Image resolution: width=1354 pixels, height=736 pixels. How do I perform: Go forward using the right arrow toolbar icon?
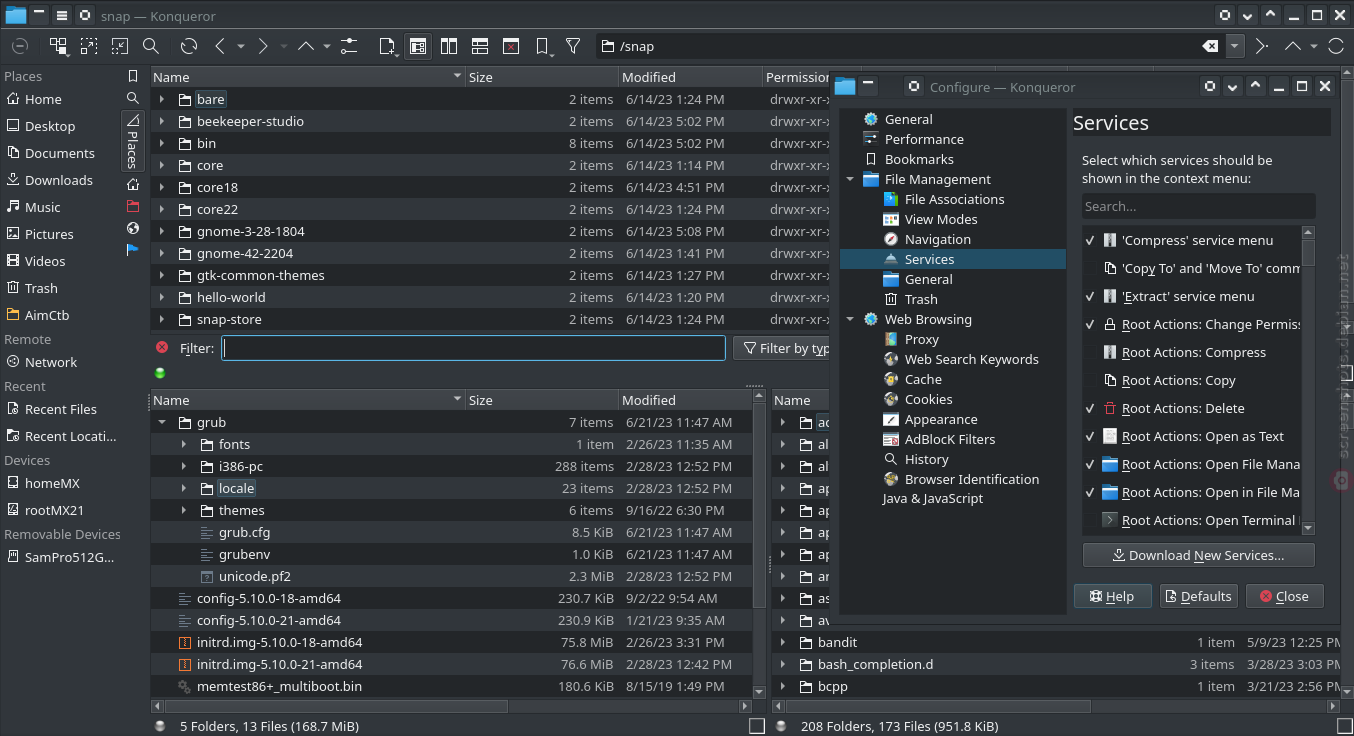coord(263,46)
